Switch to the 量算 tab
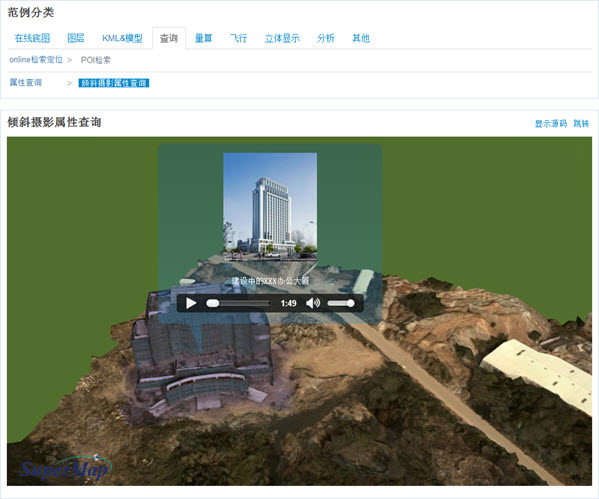The image size is (599, 499). [203, 38]
